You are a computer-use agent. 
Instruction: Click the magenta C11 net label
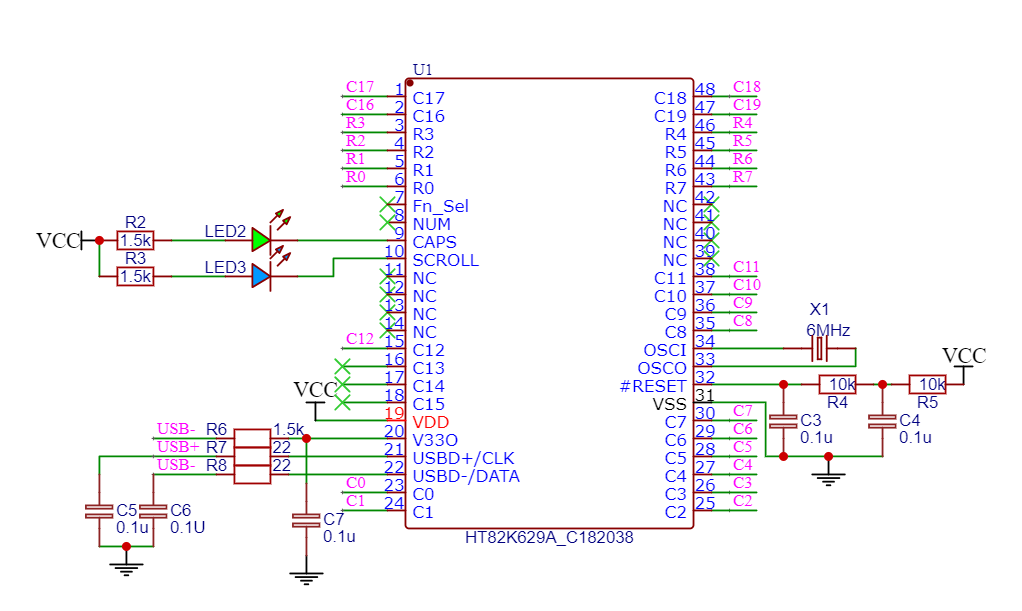746,266
